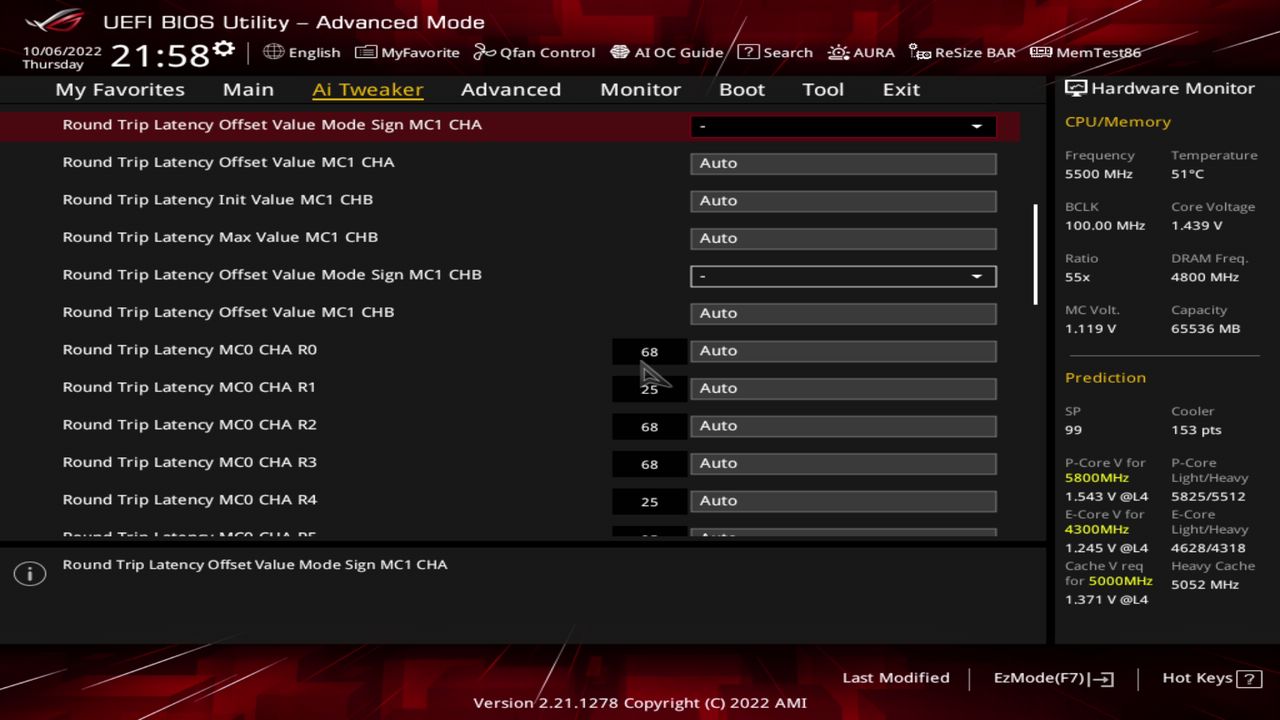Open Qfan Control fan icon
Image resolution: width=1280 pixels, height=720 pixels.
click(484, 52)
